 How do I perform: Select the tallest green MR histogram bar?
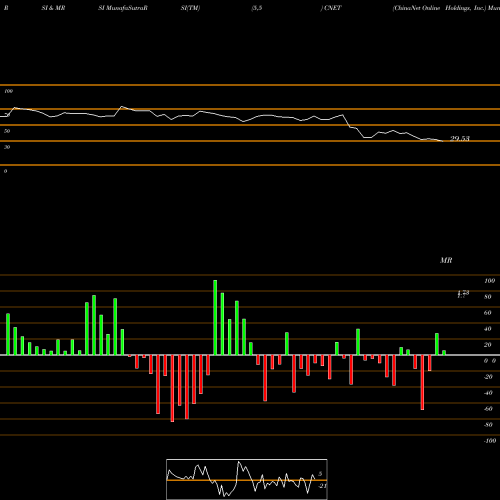tap(215, 317)
